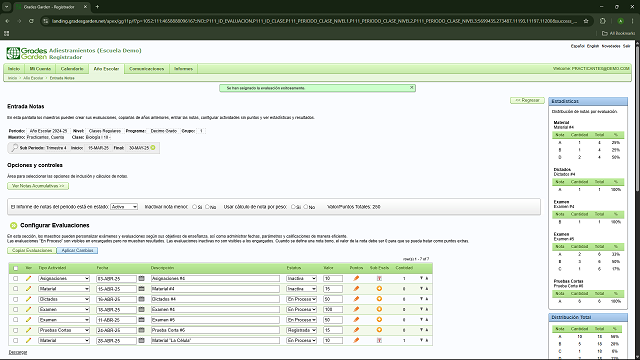The width and height of the screenshot is (640, 360).
Task: Click the Descripción field for Examen #5
Action: (x=215, y=320)
